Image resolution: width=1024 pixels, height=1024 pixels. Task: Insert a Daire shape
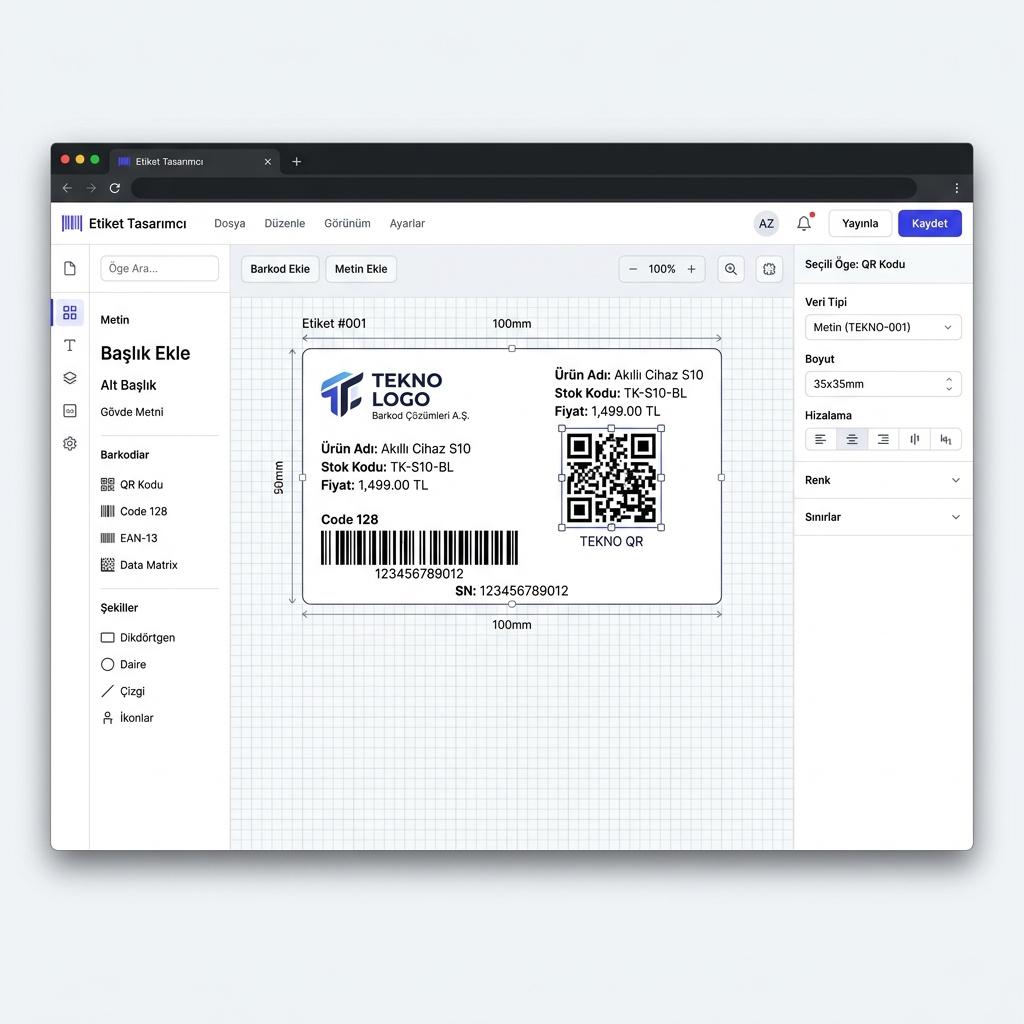pos(124,664)
